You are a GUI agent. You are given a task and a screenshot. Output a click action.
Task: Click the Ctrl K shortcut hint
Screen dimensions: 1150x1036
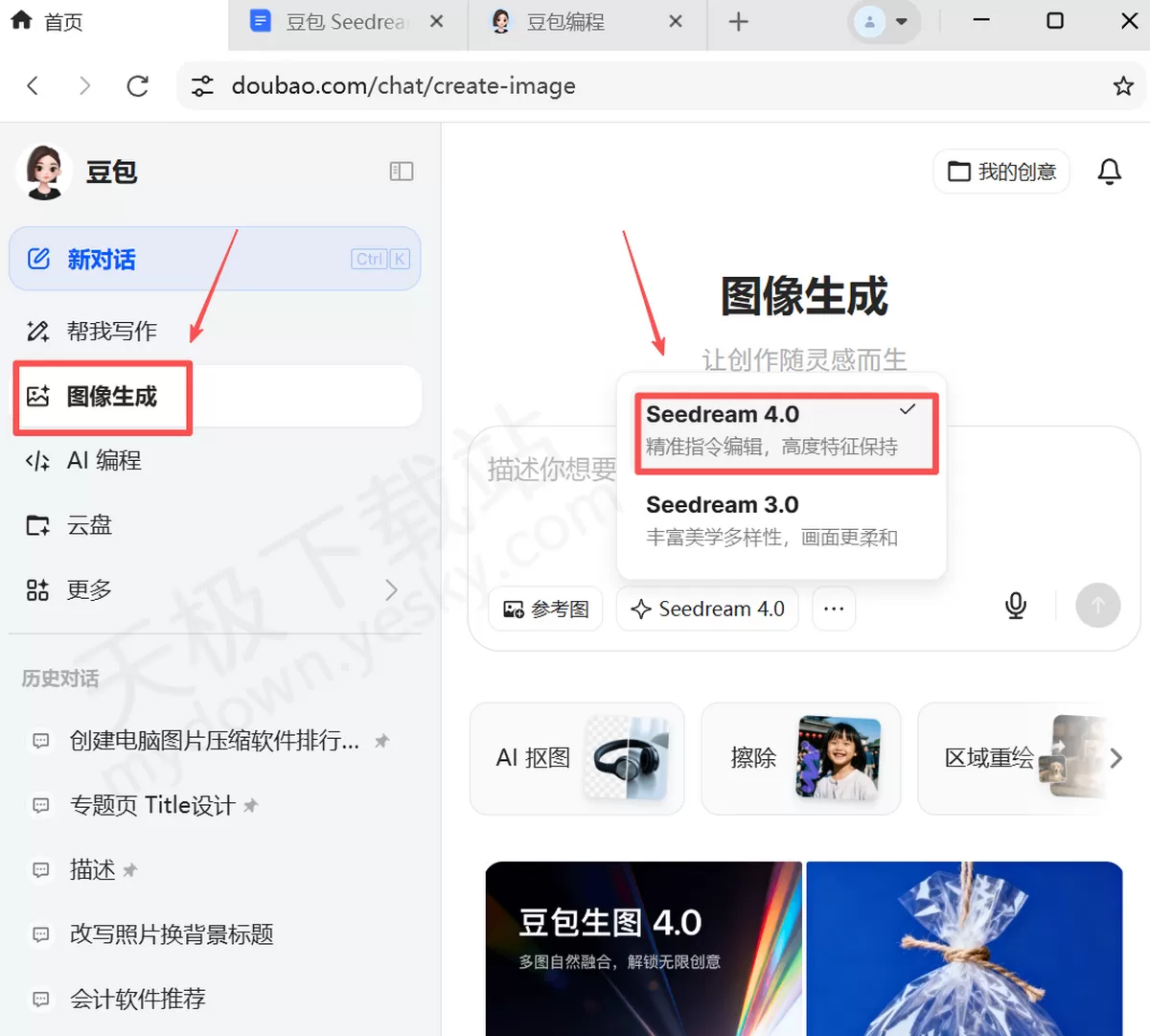pos(381,259)
